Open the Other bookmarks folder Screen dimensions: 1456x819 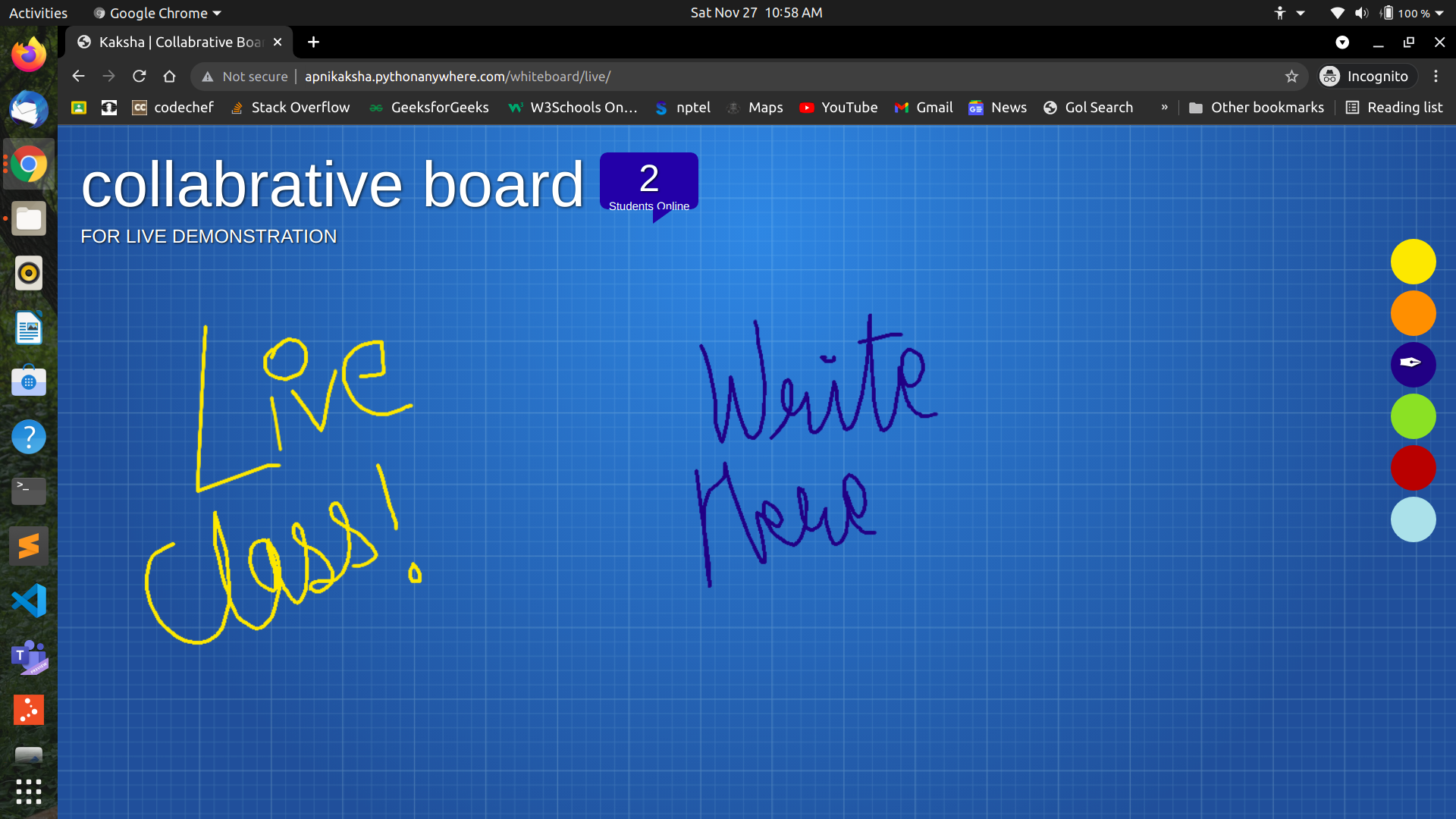(x=1257, y=108)
